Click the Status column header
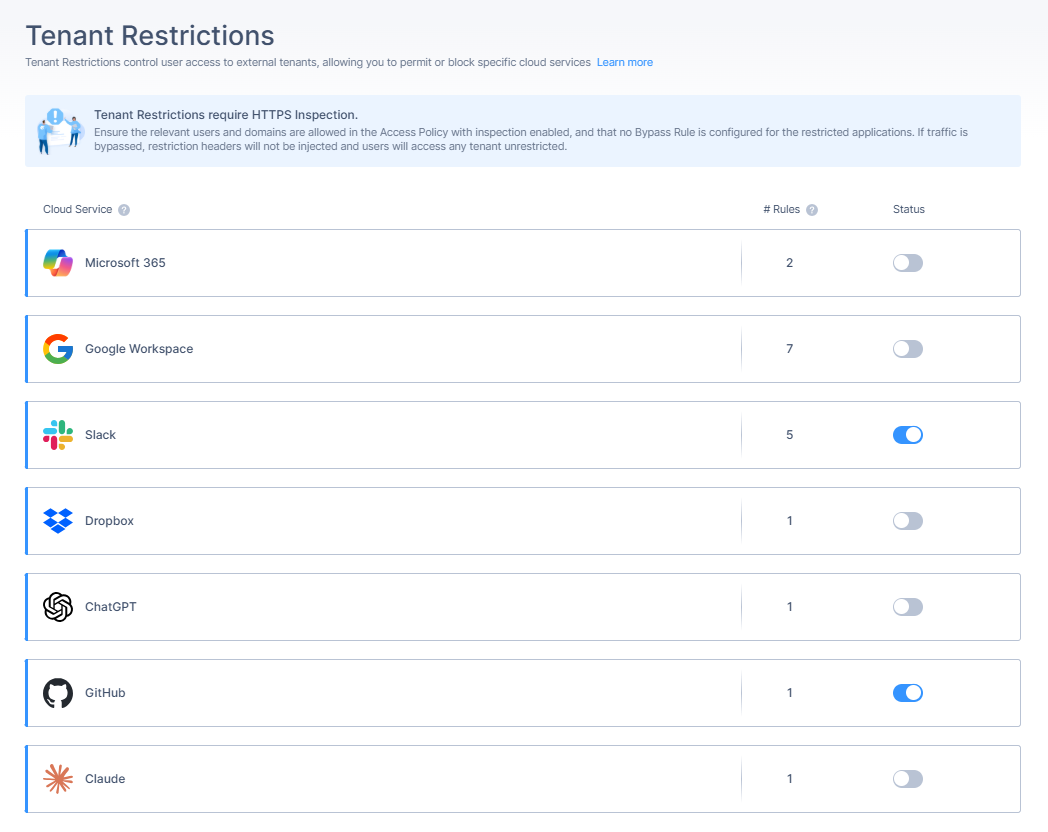The height and width of the screenshot is (832, 1048). (908, 209)
